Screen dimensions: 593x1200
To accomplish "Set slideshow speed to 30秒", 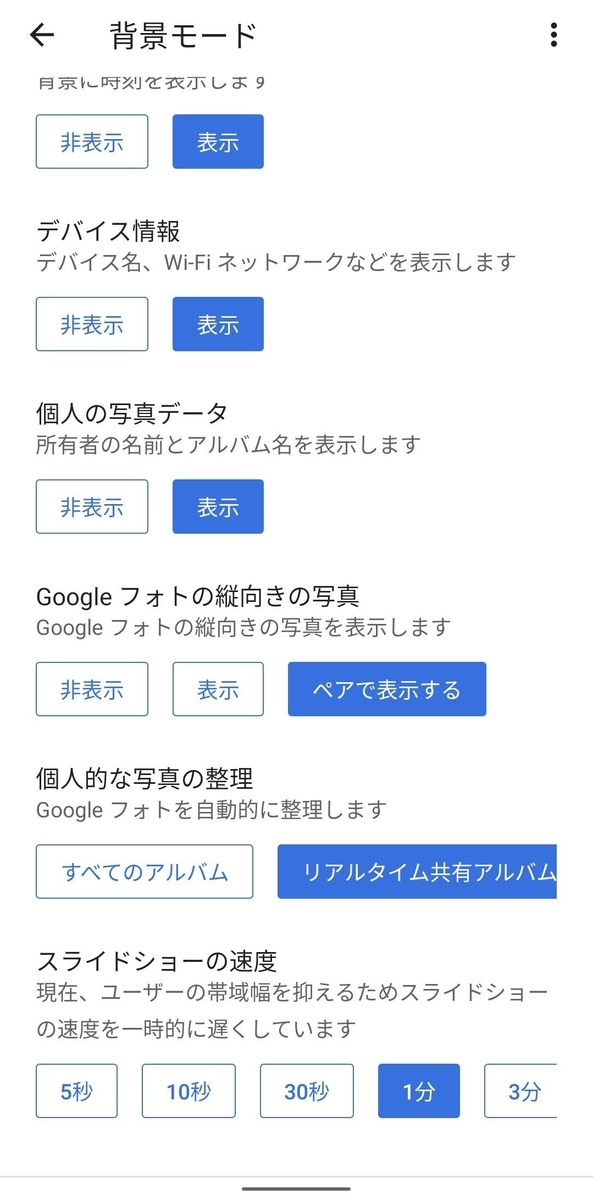I will click(306, 1091).
